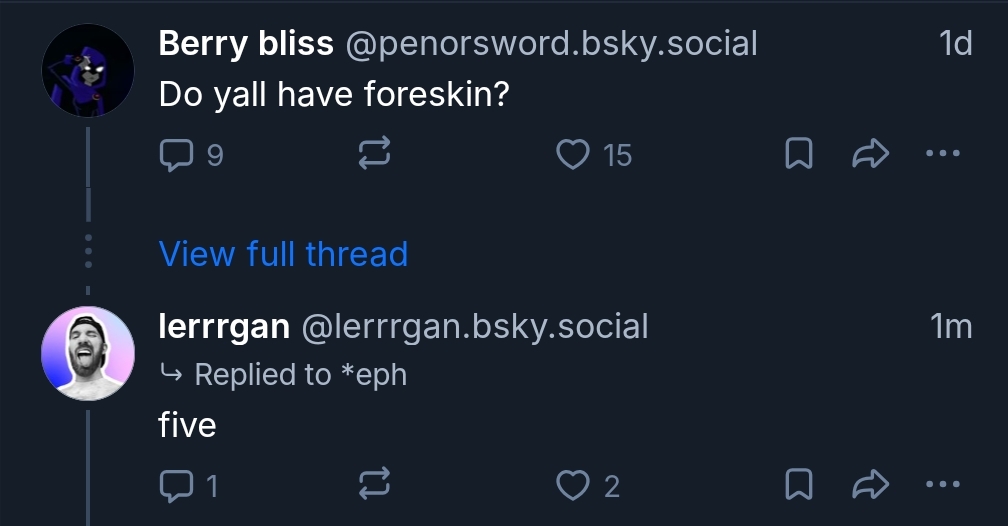Screen dimensions: 1008x526
Task: Click the lerrrgan display name
Action: [x=224, y=326]
